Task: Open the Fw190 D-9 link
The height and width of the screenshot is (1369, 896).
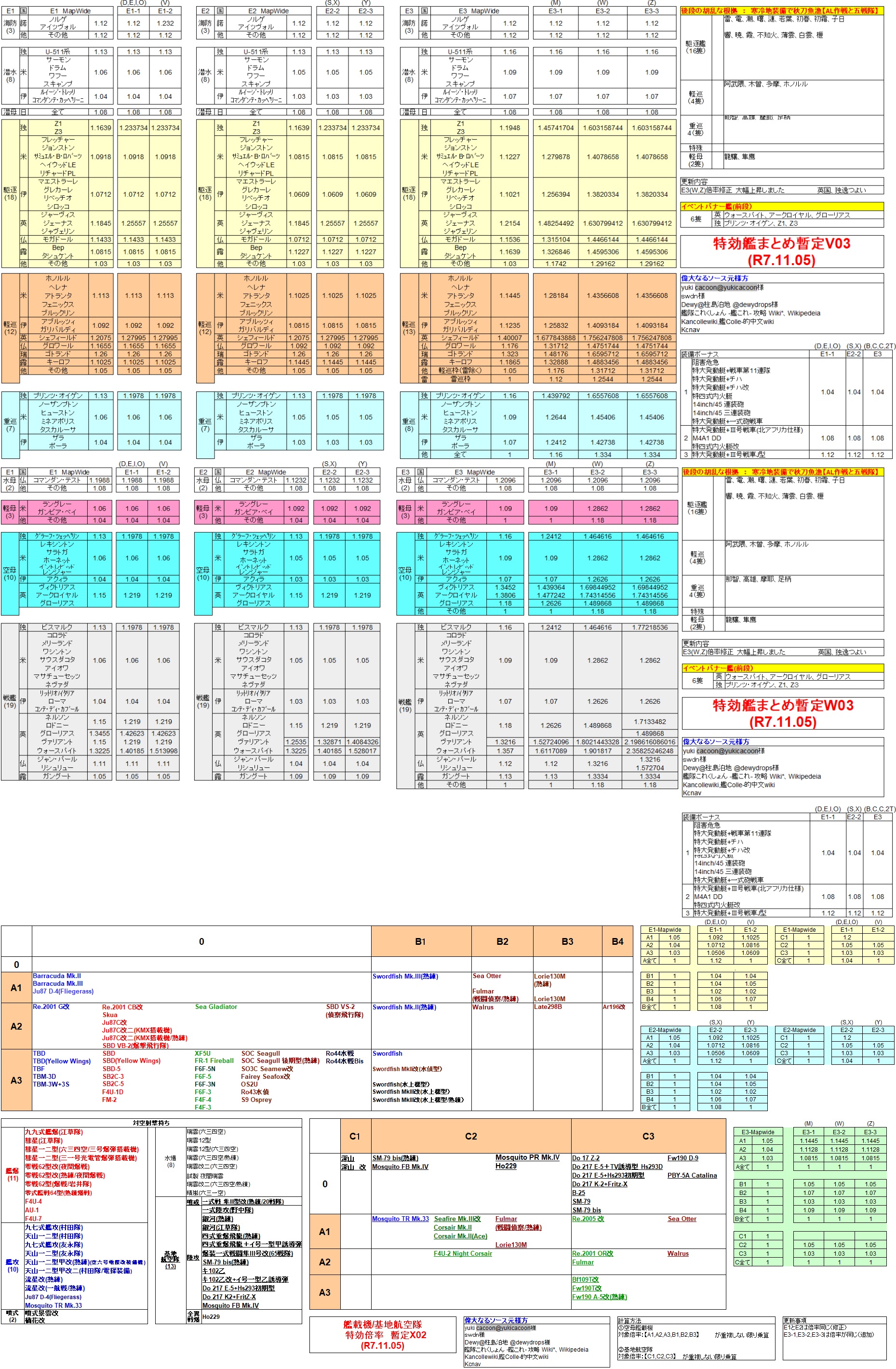Action: (682, 1158)
